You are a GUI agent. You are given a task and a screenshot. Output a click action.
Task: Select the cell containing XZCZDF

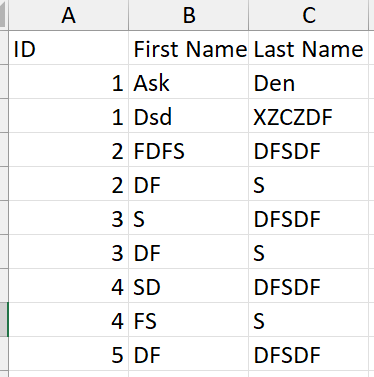tap(309, 116)
